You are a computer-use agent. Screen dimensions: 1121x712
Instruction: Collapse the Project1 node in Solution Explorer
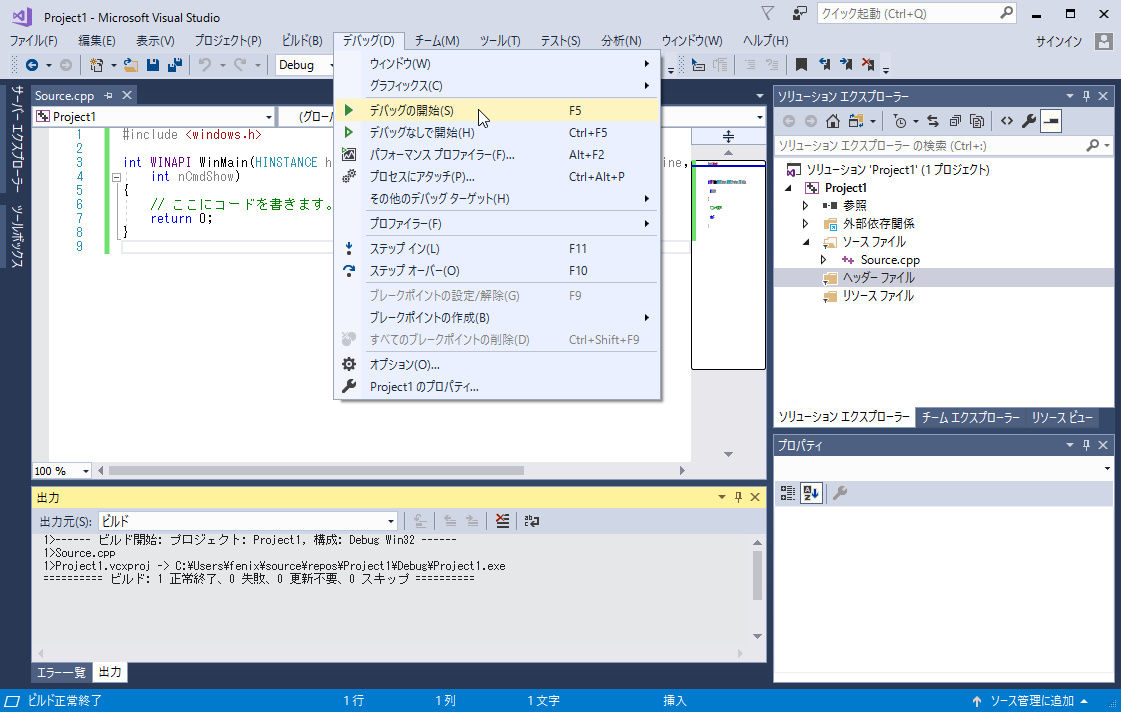click(789, 188)
